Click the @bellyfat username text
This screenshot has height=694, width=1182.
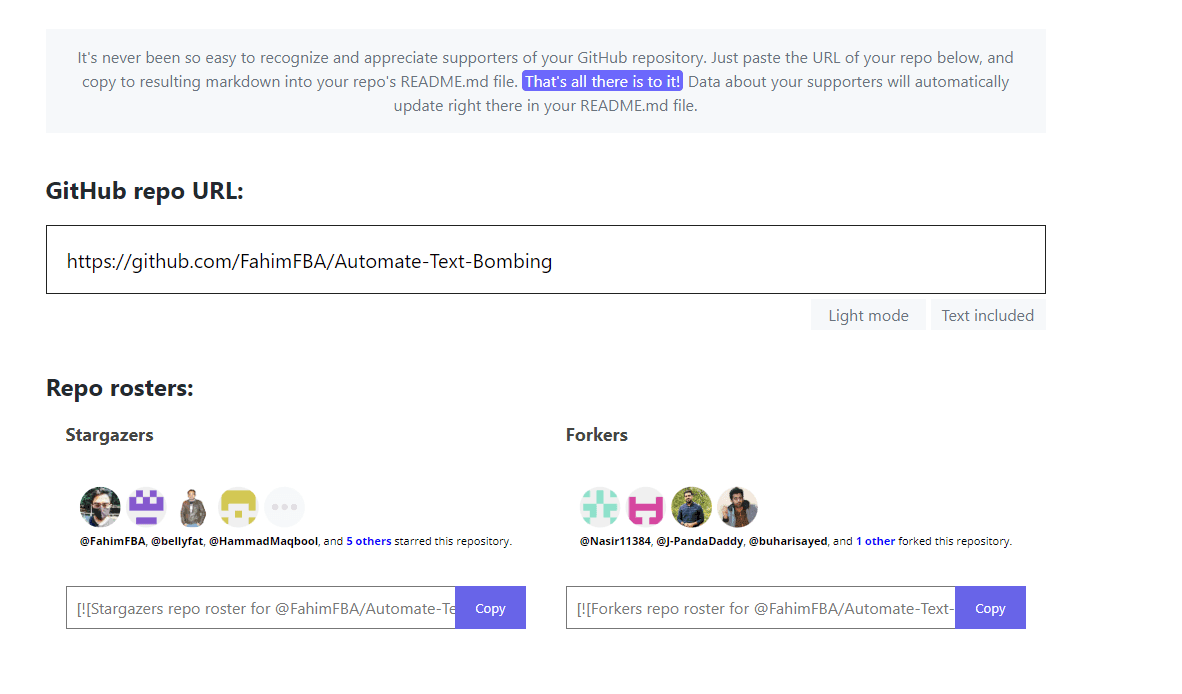[x=177, y=542]
